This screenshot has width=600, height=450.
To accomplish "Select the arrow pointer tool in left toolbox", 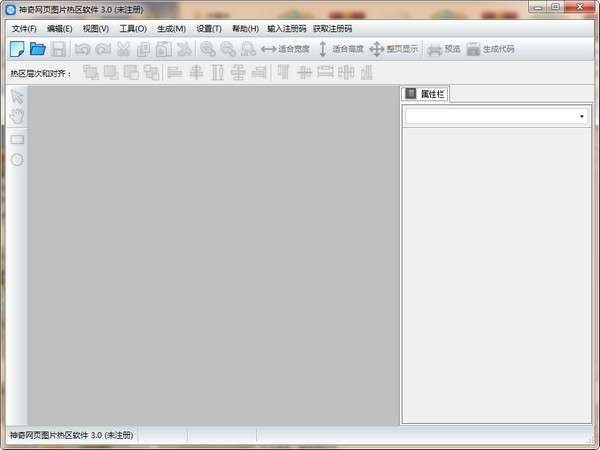I will (x=17, y=97).
